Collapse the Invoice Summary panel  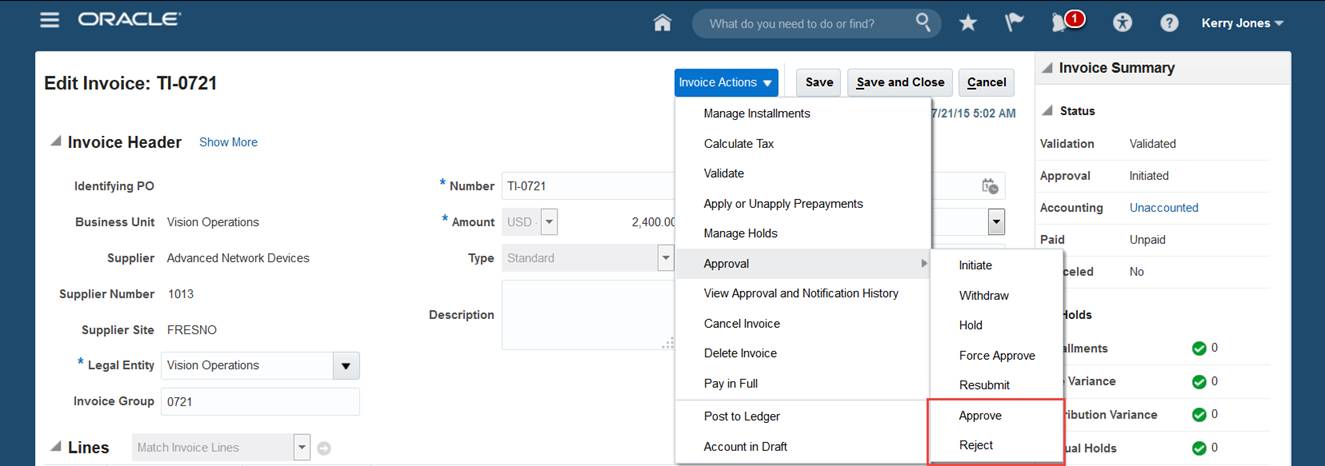click(1047, 68)
